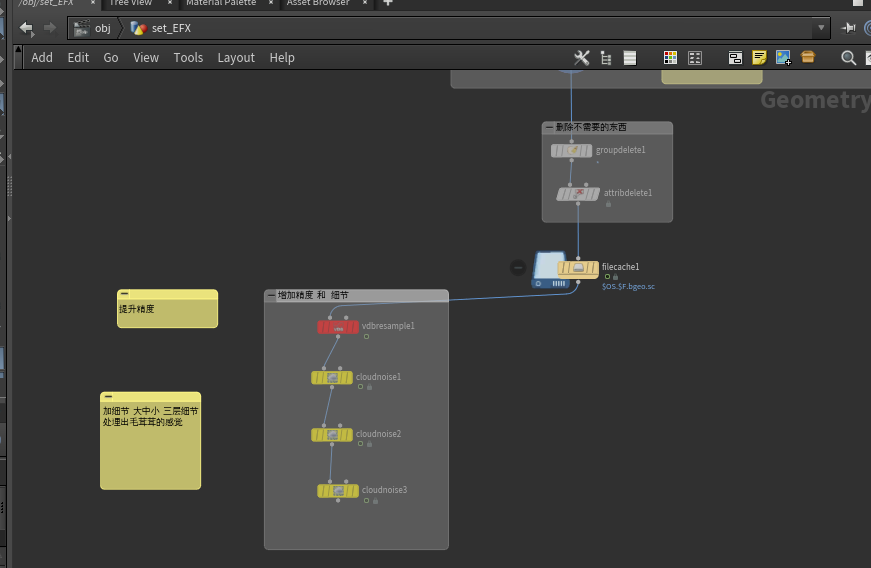Add a background image icon
Screen dimensions: 871x568
coord(783,58)
